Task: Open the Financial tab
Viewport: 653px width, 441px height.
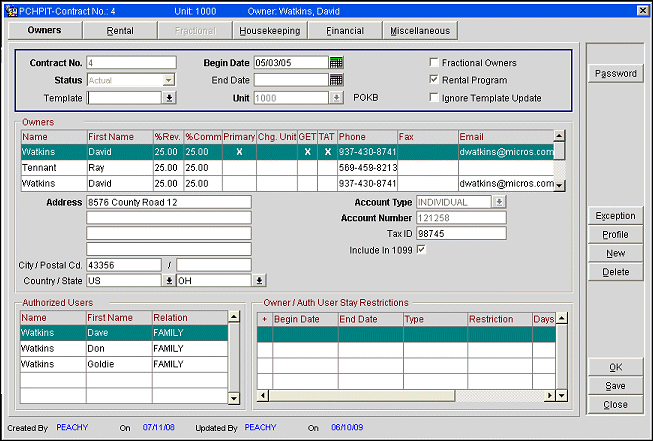Action: [x=344, y=31]
